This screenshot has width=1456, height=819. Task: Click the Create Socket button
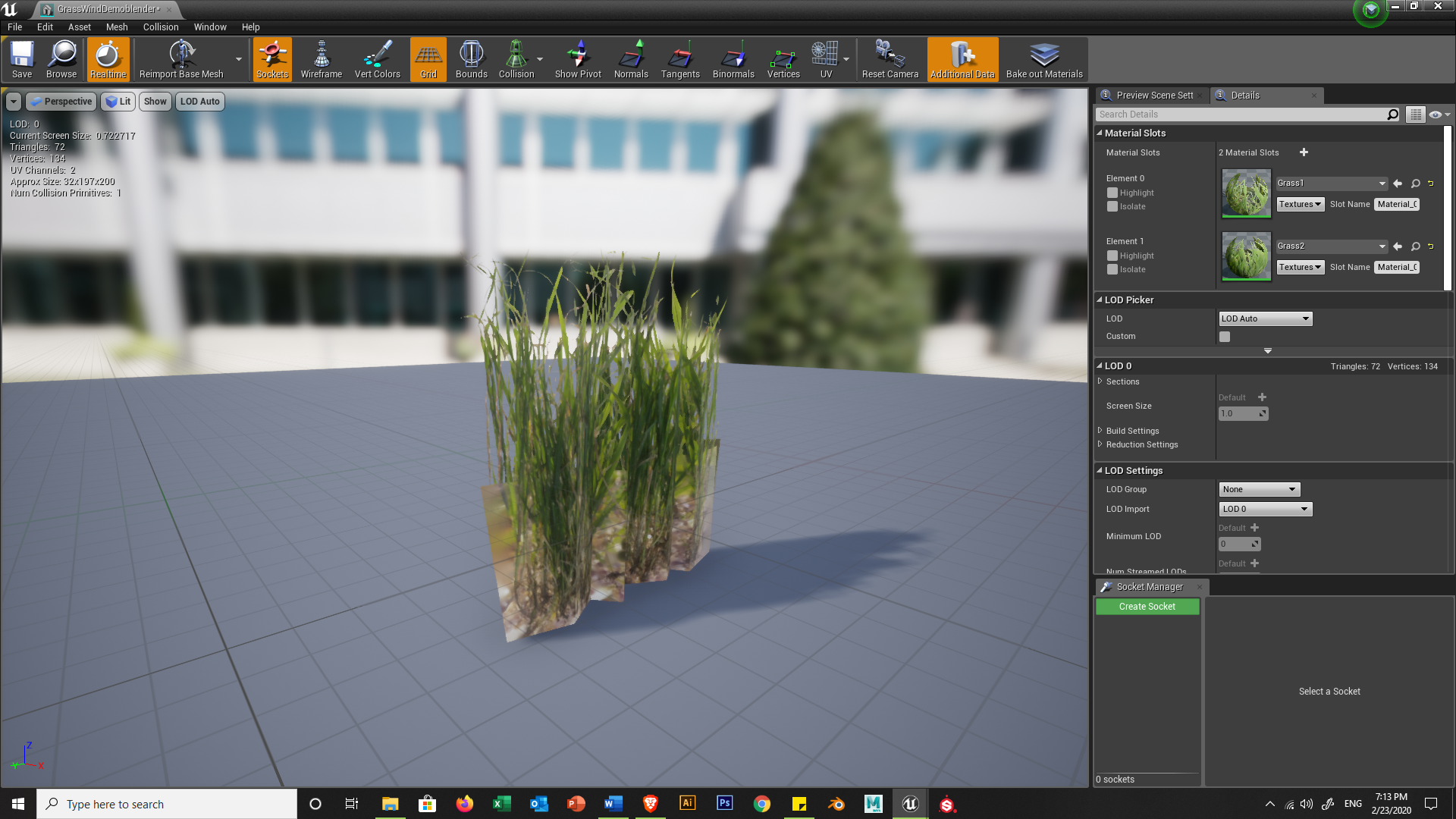click(x=1147, y=607)
